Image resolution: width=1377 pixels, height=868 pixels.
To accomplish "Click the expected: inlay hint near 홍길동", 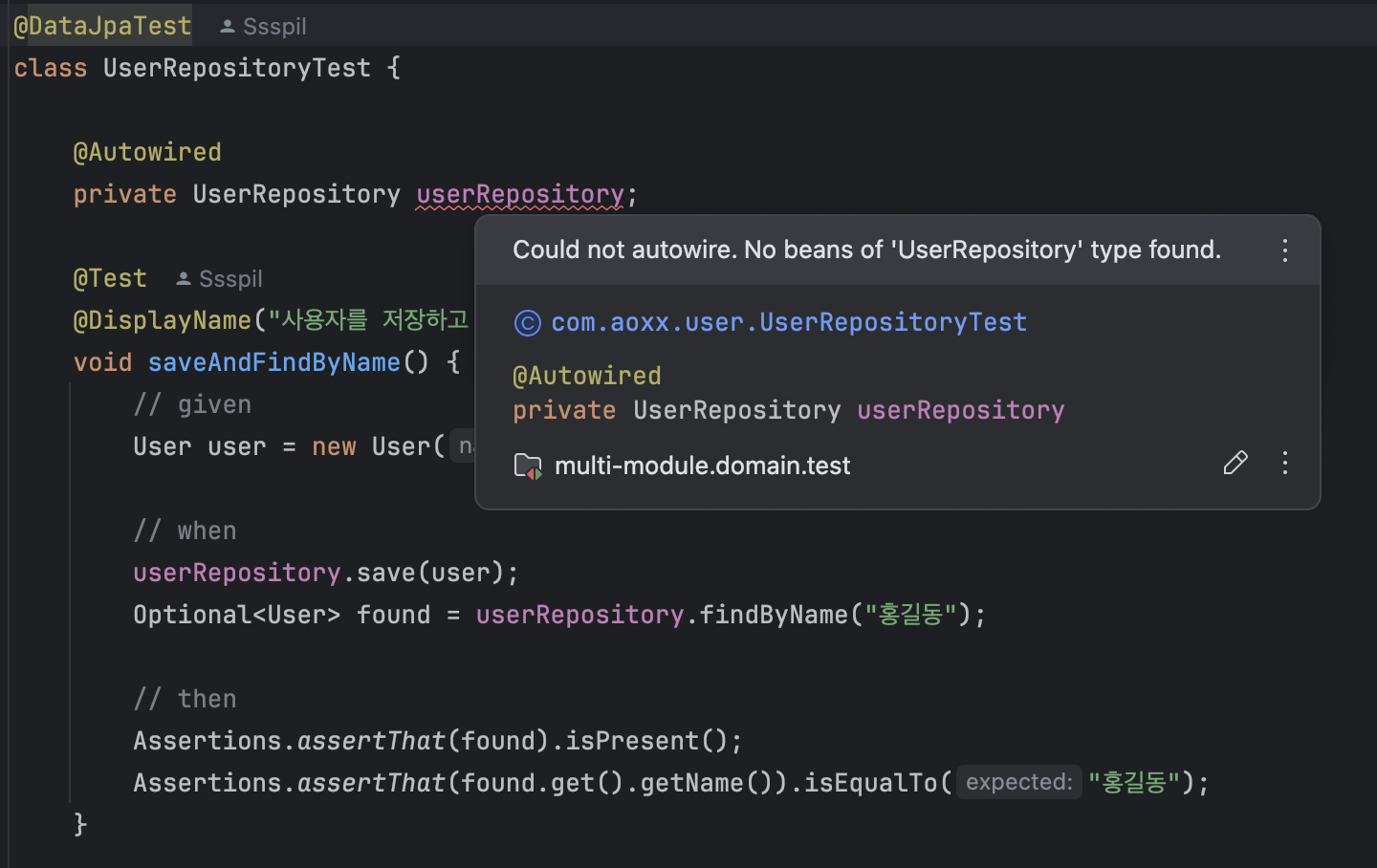I will pyautogui.click(x=1017, y=782).
